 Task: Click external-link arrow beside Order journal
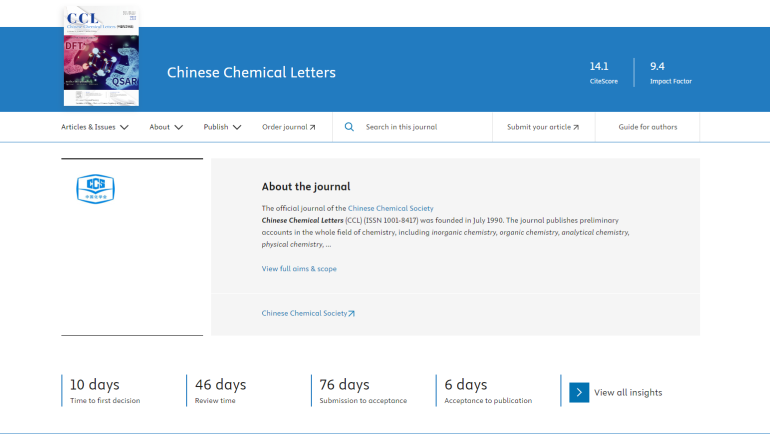pyautogui.click(x=312, y=127)
